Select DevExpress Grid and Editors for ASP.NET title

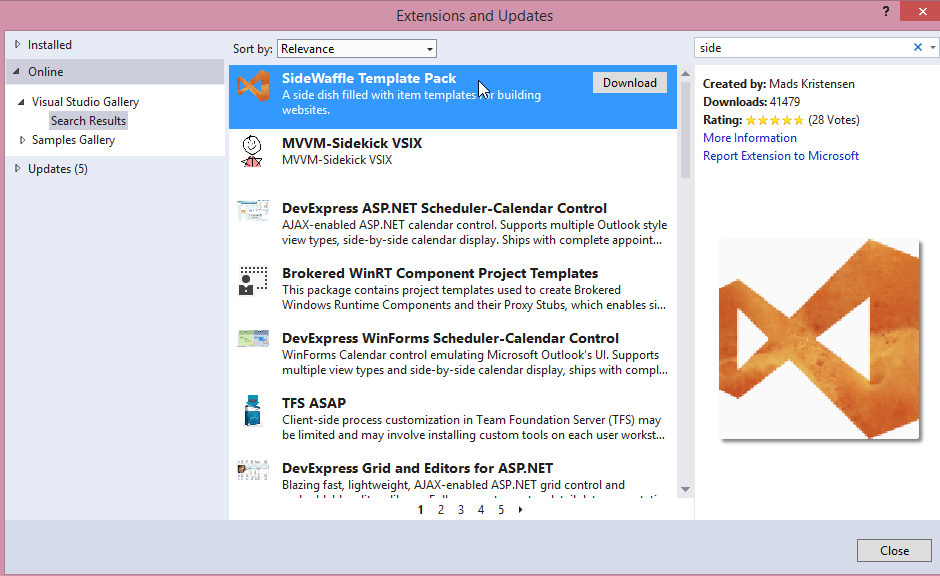(417, 468)
